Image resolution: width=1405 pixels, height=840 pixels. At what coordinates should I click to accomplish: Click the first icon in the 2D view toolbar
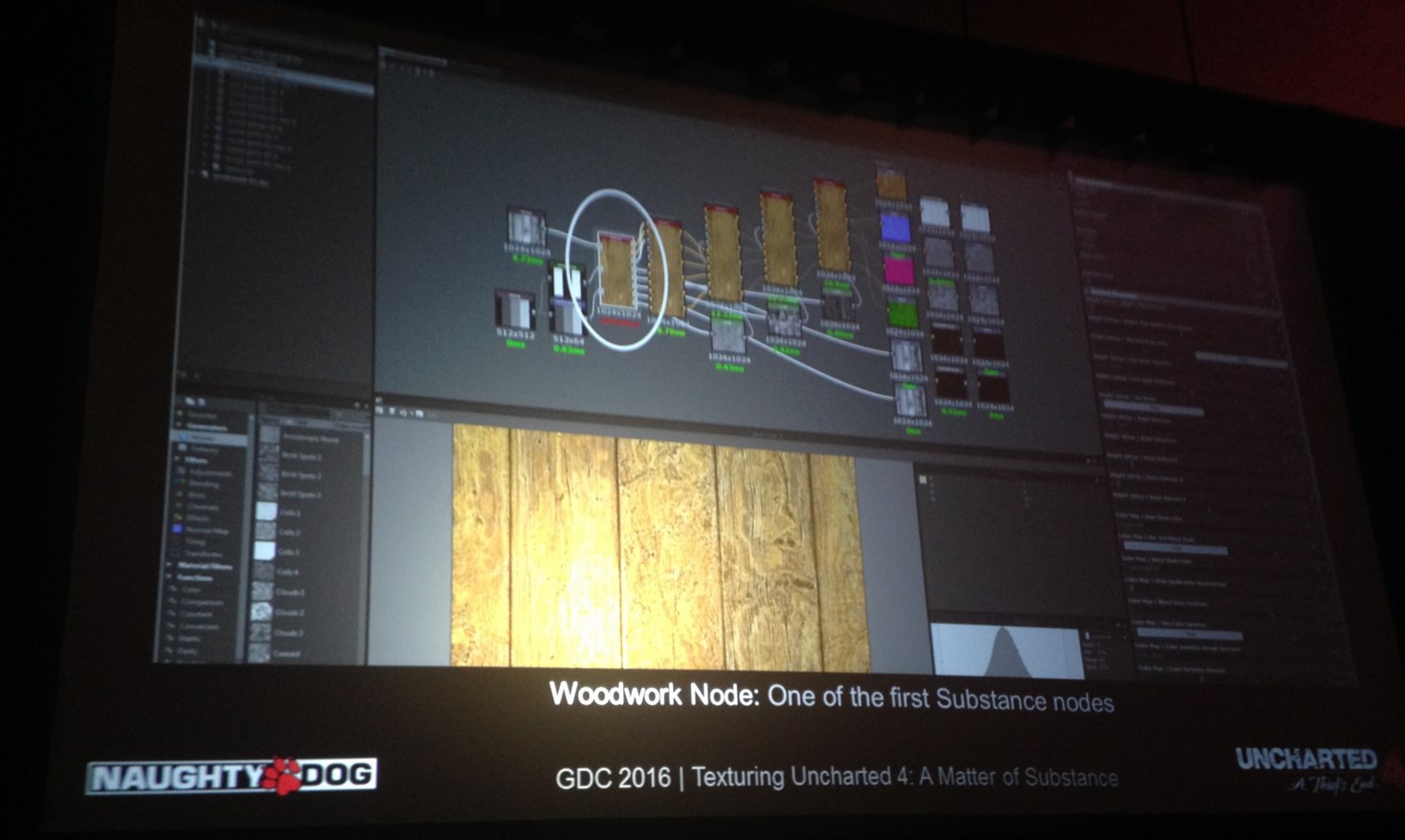[x=381, y=411]
